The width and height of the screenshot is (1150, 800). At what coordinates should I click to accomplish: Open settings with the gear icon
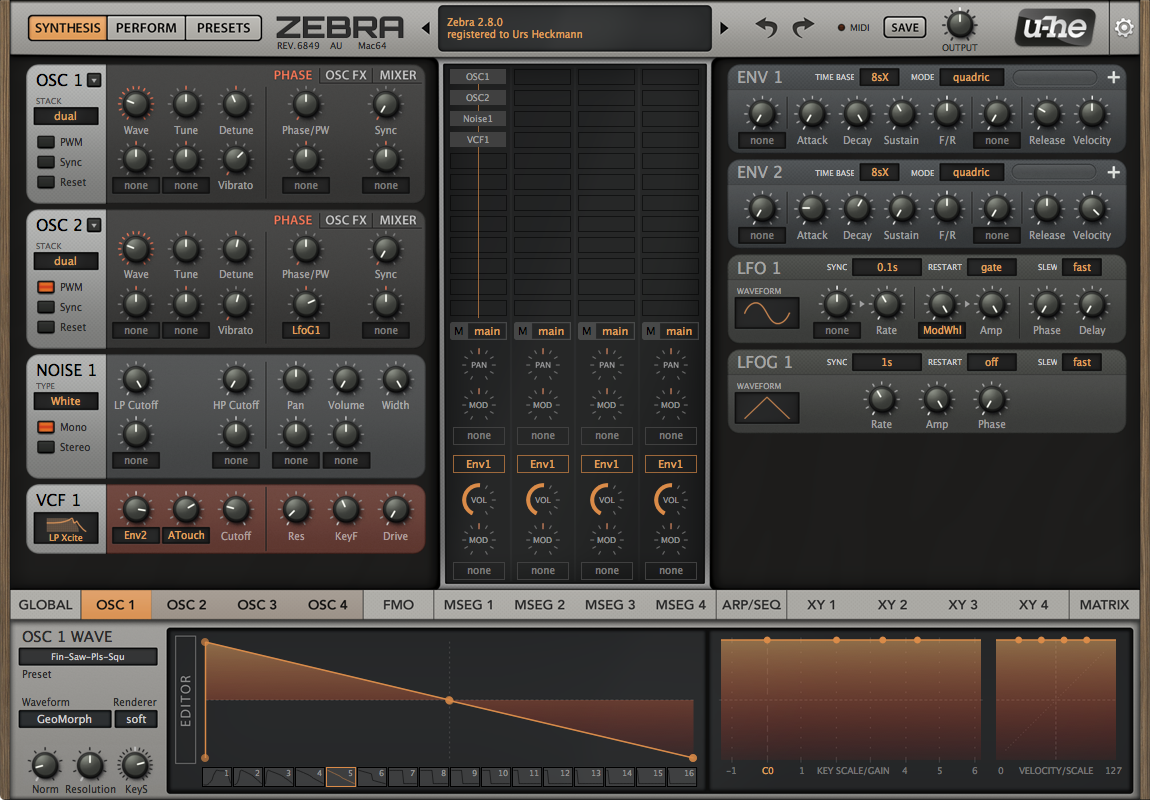1124,28
